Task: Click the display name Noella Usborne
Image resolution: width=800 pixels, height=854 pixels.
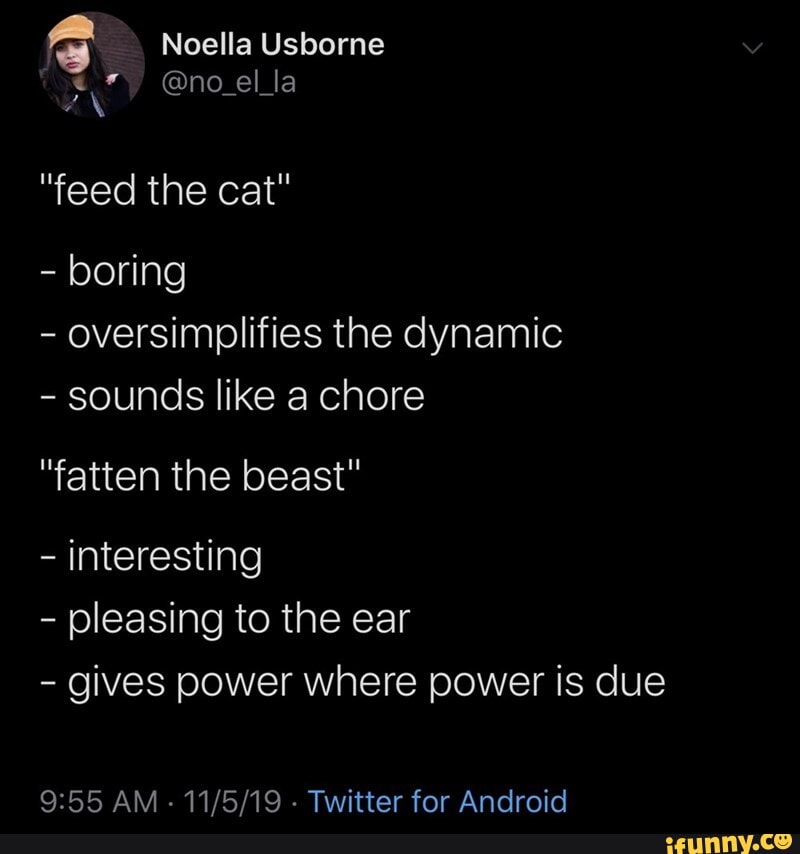Action: click(272, 42)
